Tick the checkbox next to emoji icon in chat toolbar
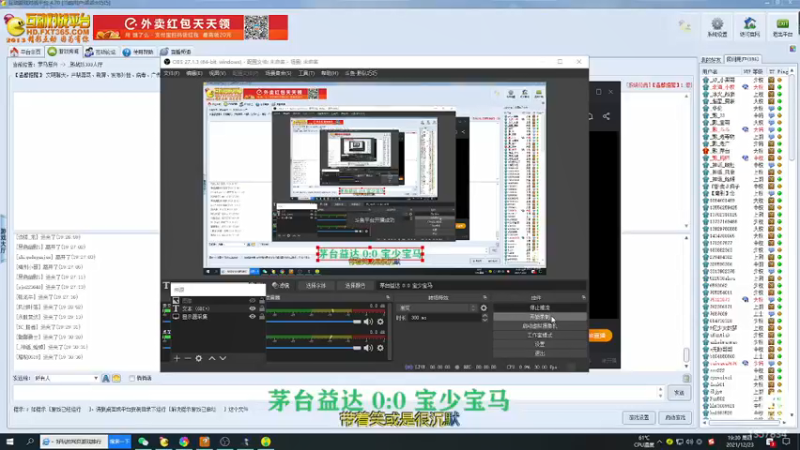This screenshot has height=450, width=800. [x=132, y=378]
